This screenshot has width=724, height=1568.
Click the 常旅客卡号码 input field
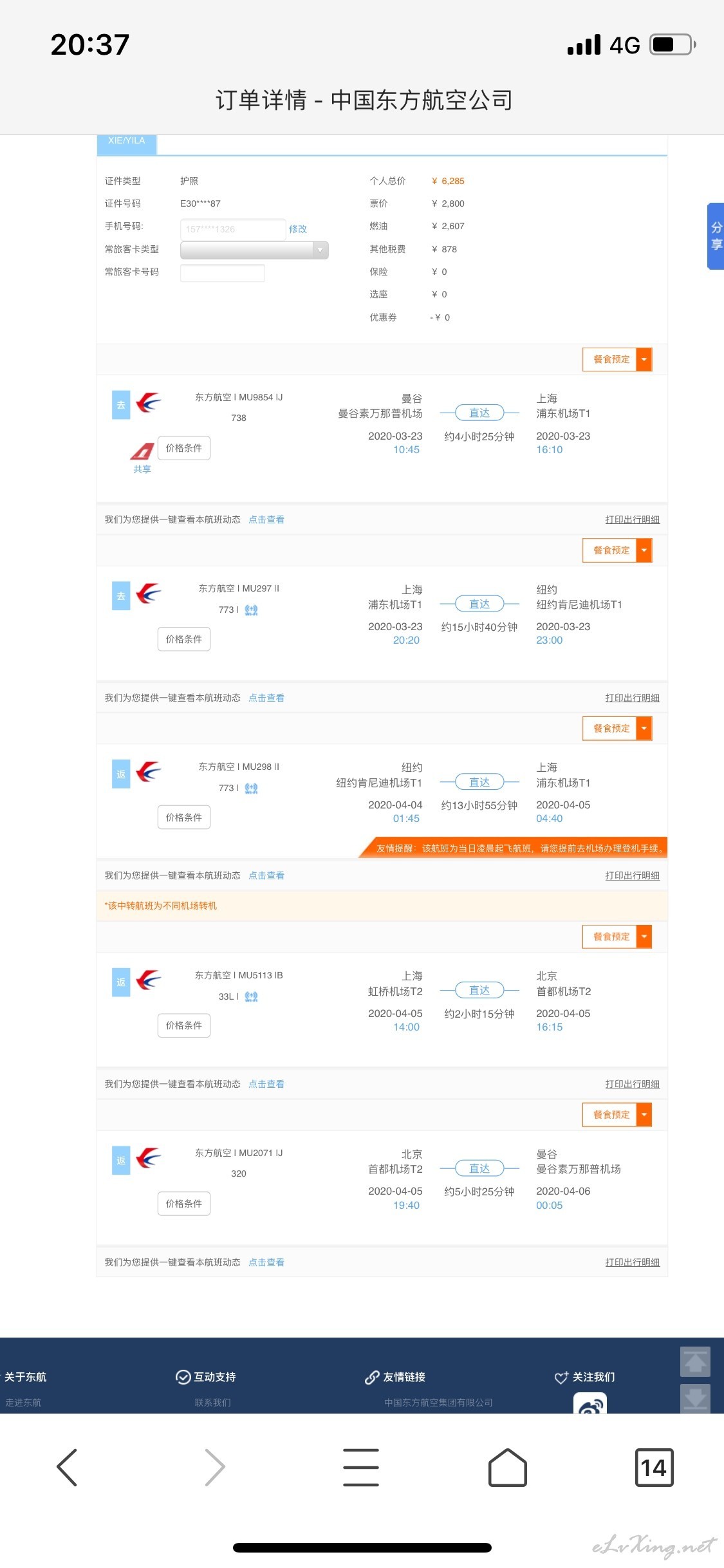pyautogui.click(x=223, y=273)
